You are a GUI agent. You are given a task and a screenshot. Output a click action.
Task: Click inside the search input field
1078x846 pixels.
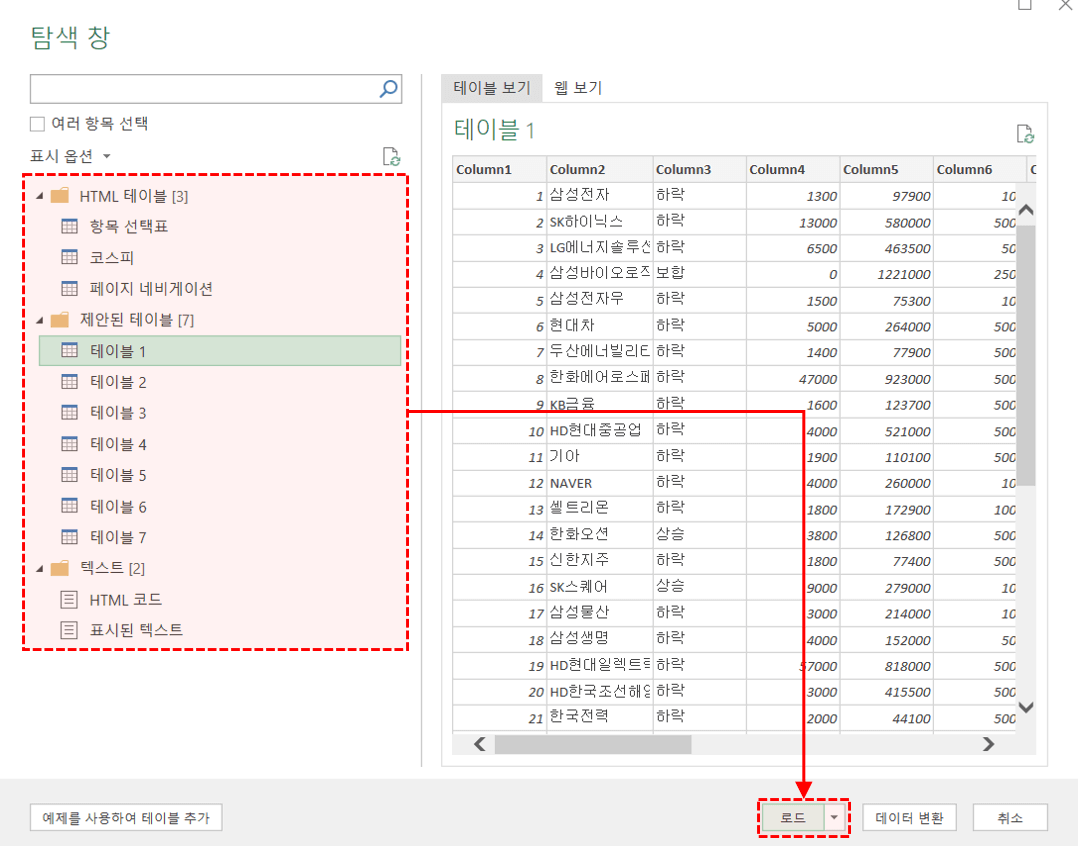(x=200, y=89)
